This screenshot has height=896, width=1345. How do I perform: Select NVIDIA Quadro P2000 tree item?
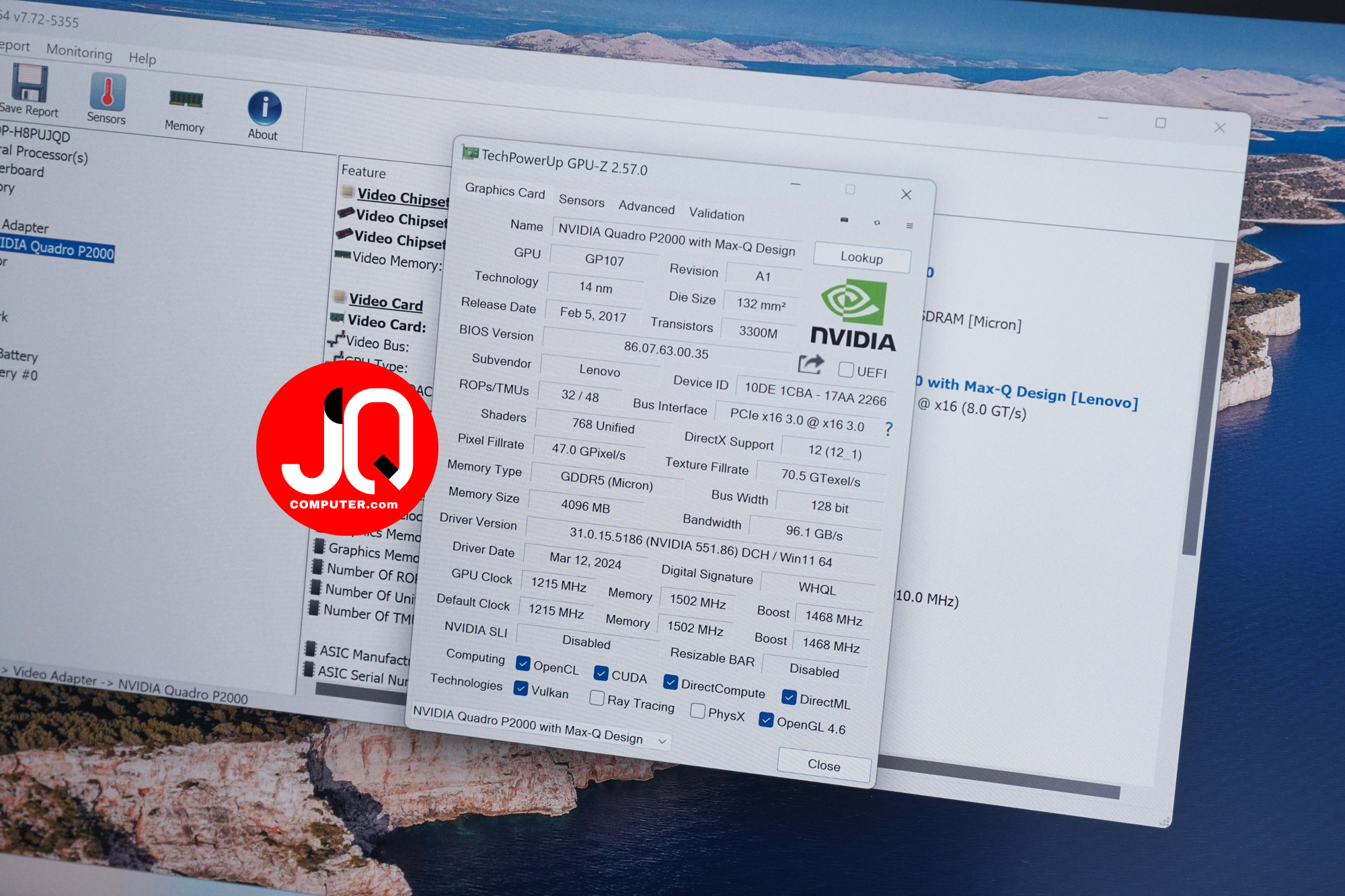point(56,248)
